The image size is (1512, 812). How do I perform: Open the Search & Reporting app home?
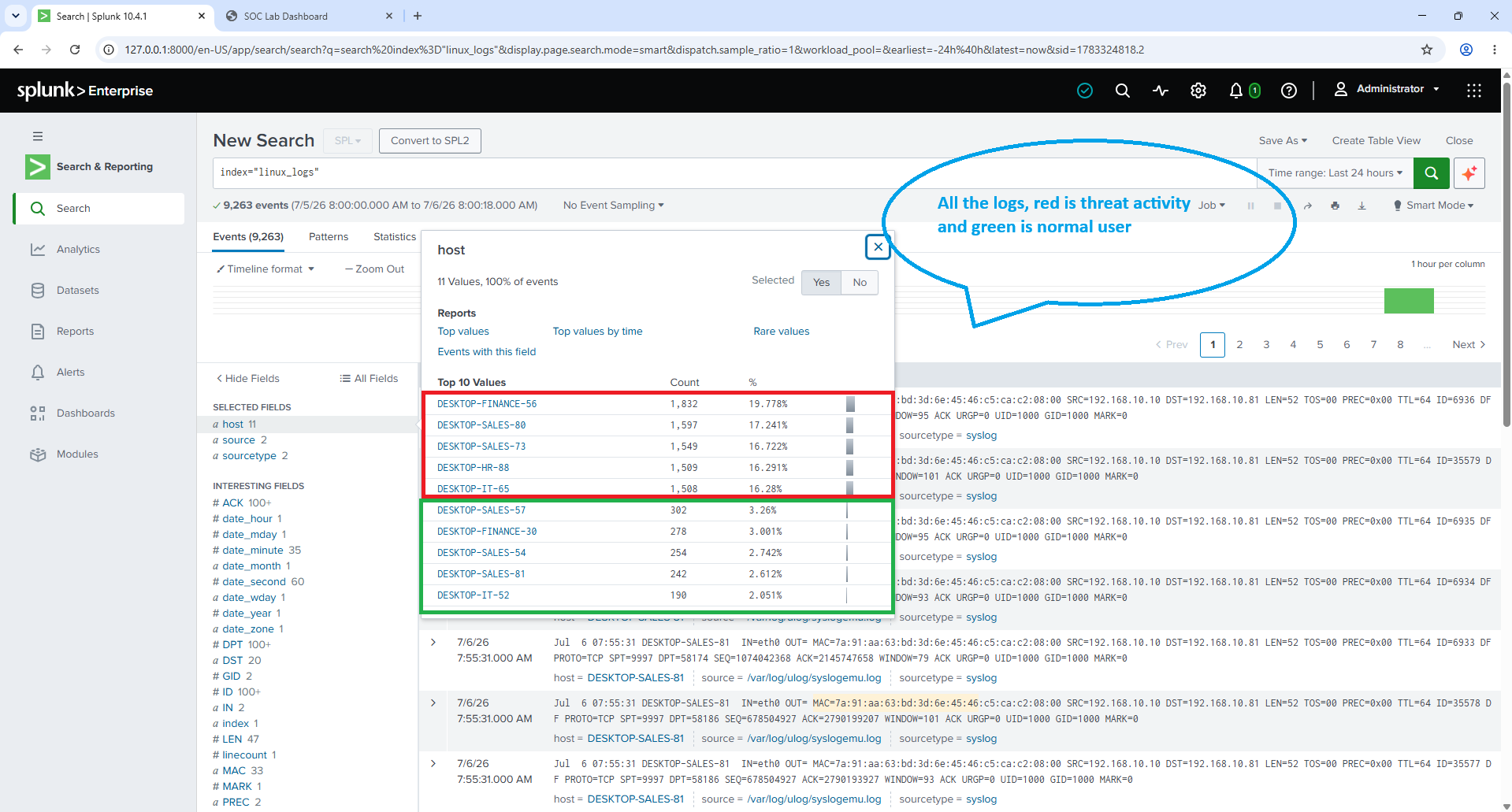click(x=89, y=167)
